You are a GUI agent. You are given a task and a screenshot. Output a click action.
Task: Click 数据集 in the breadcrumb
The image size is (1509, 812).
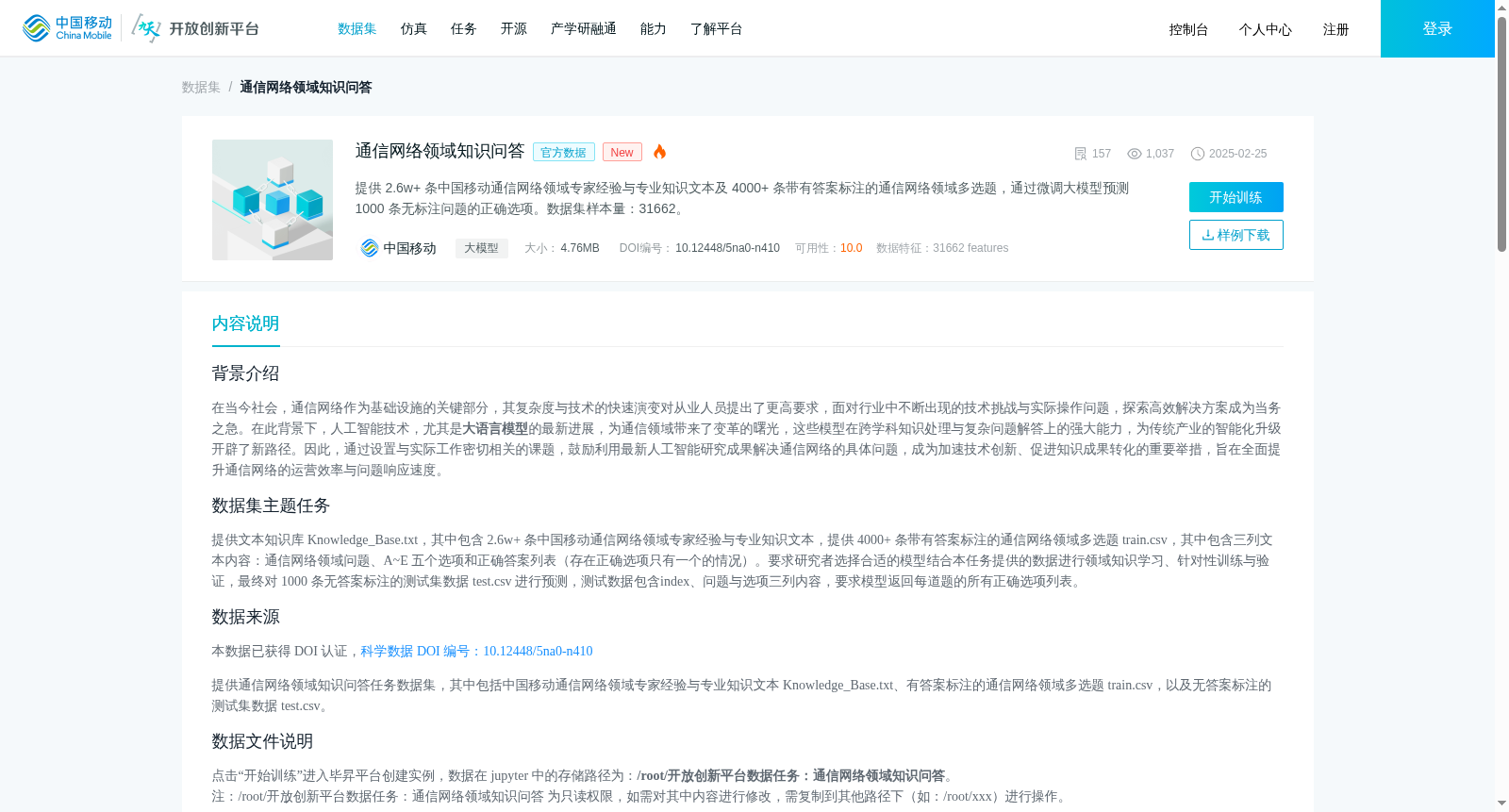click(201, 87)
